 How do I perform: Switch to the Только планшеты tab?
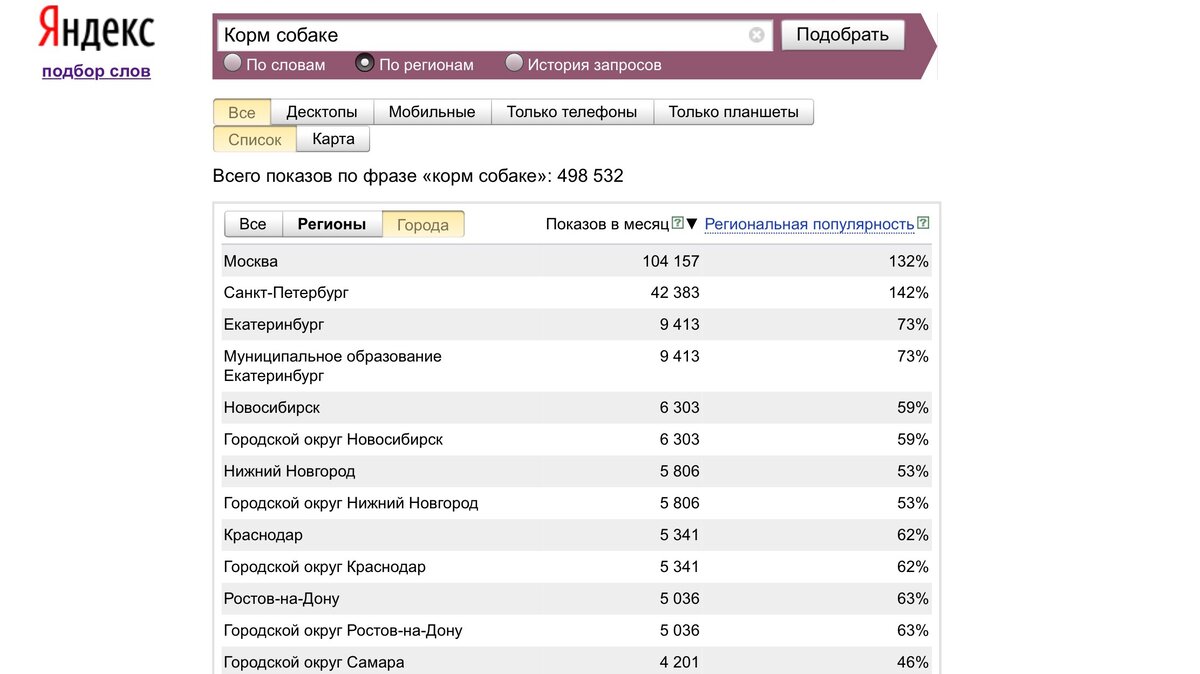[x=734, y=112]
